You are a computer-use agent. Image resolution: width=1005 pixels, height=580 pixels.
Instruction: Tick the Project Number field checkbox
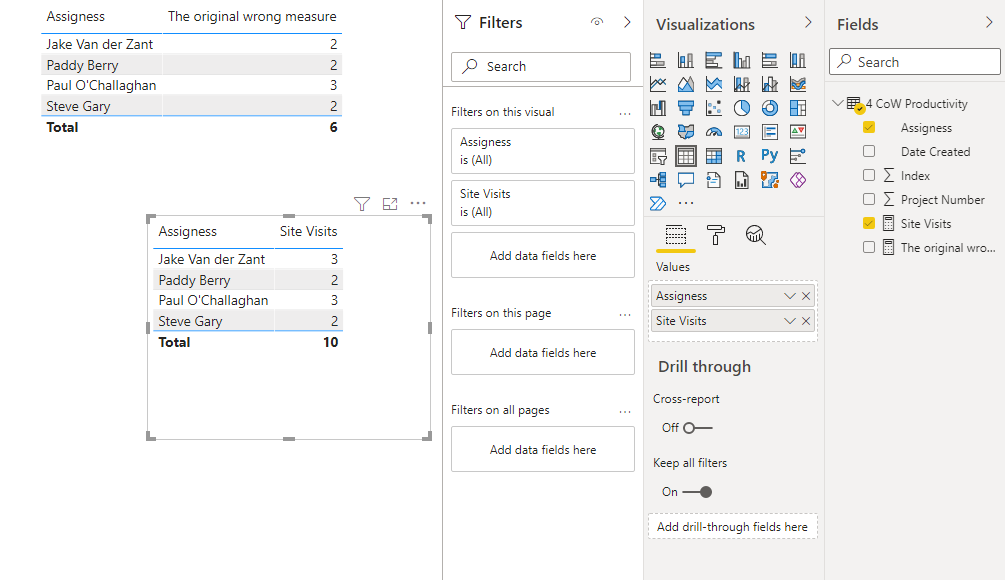[x=869, y=199]
